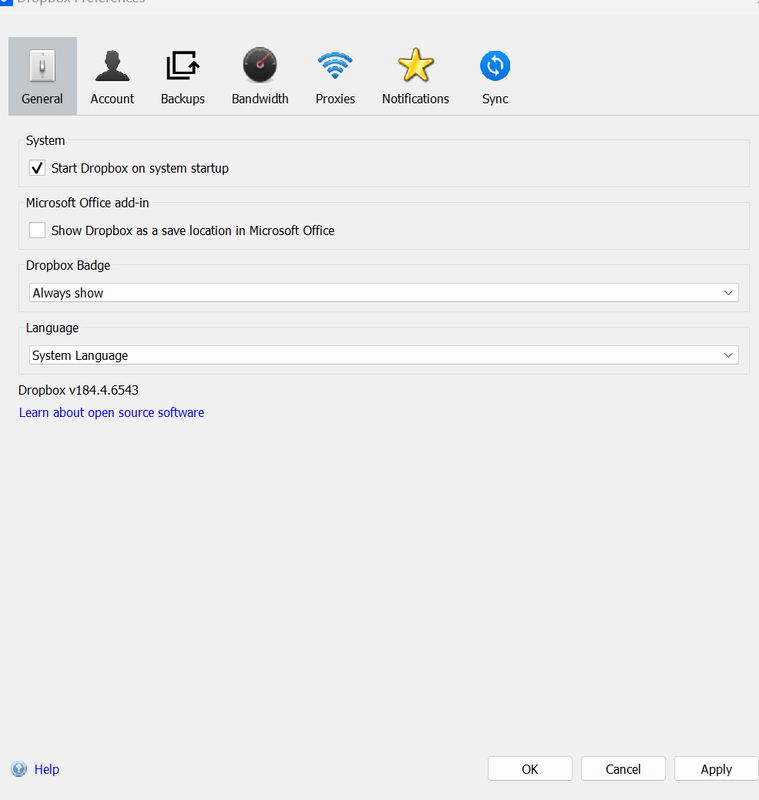Screen dimensions: 759x800
Task: Switch to the Sync tab
Action: 495,76
